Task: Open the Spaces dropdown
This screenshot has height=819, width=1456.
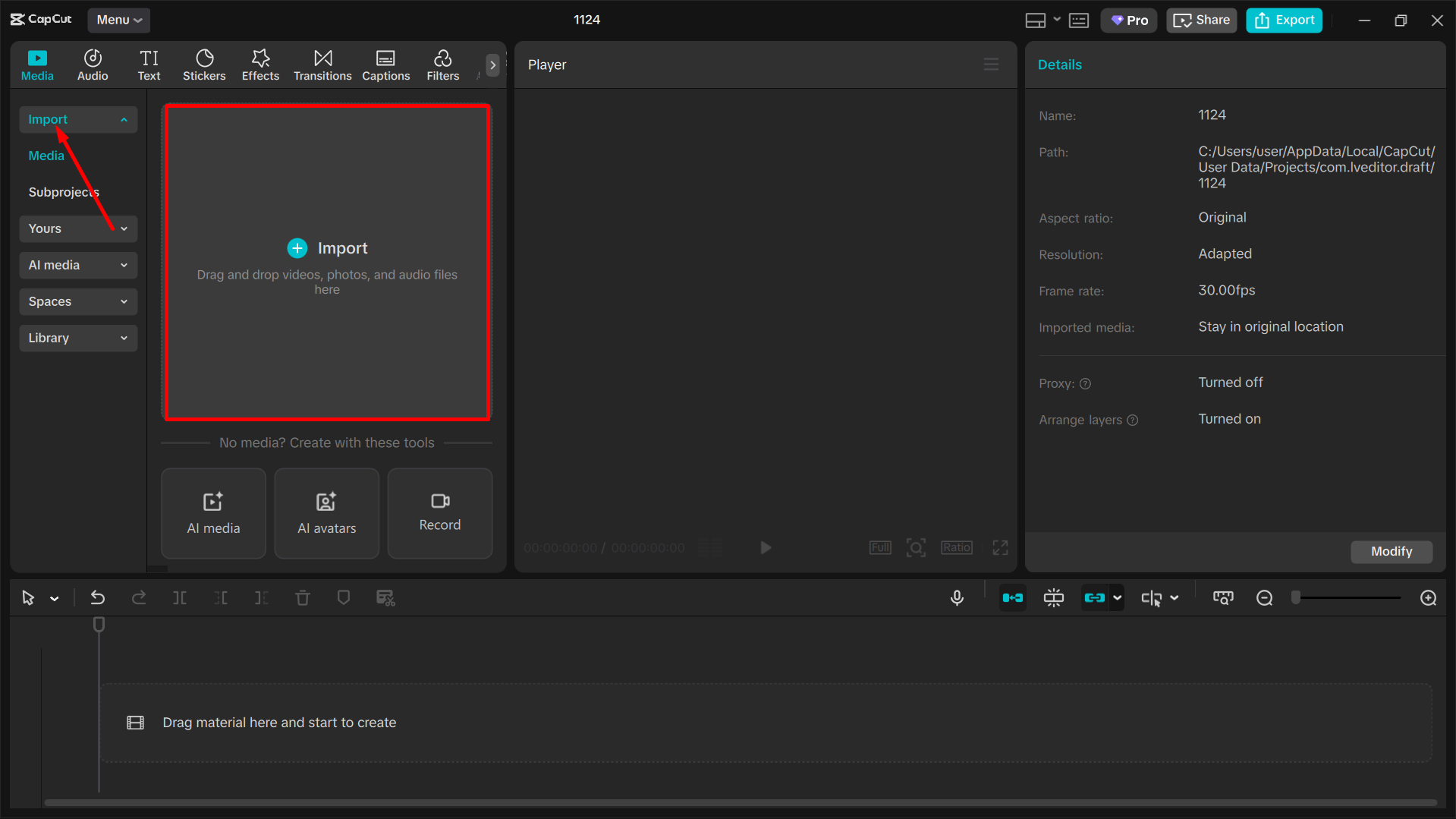Action: pyautogui.click(x=77, y=301)
